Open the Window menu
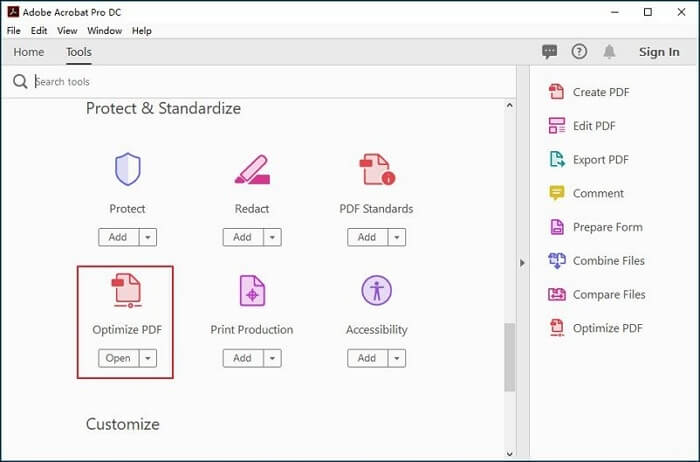 104,31
